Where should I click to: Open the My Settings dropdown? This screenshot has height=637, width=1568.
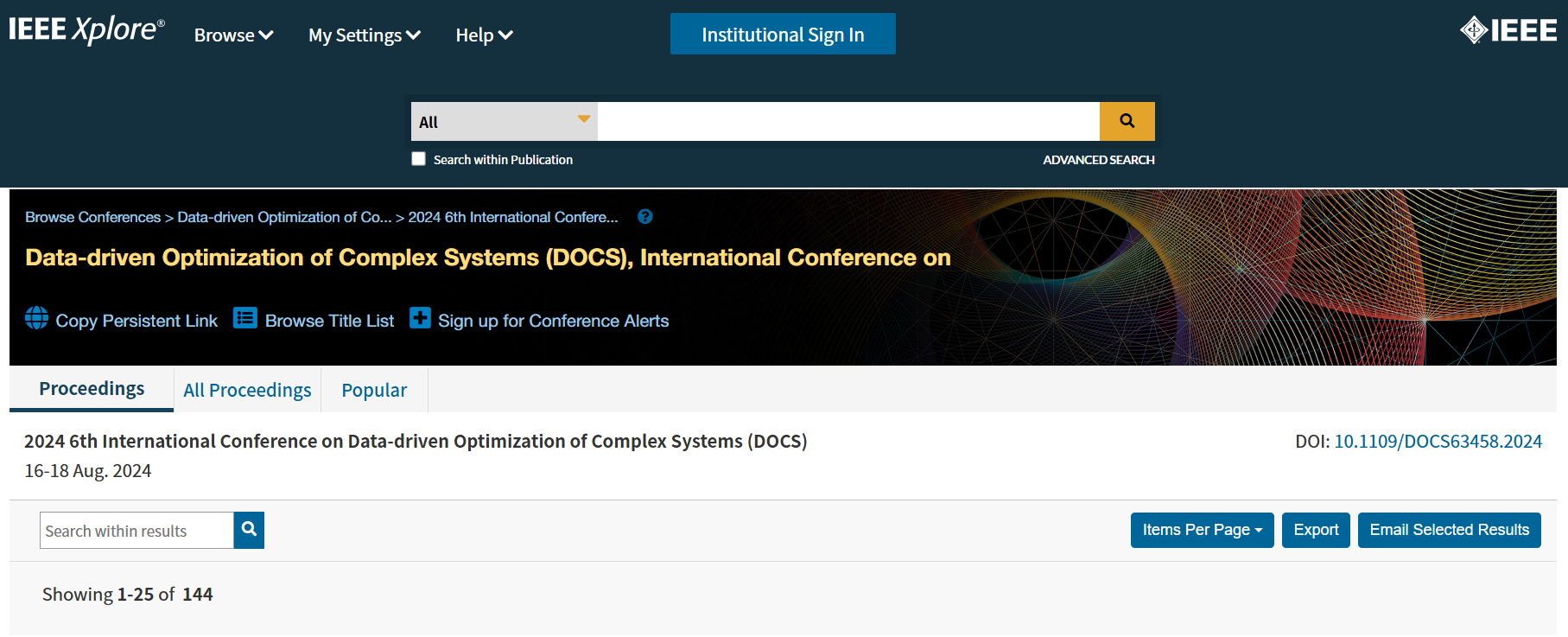coord(364,35)
